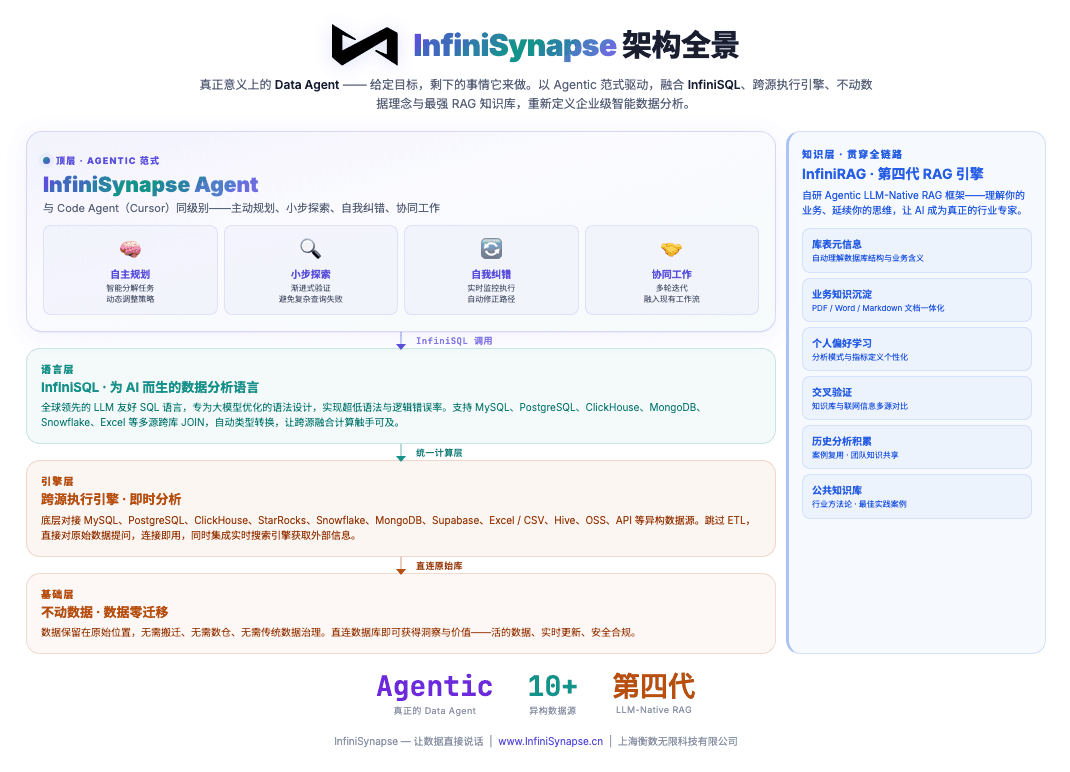Click the LLM-Native RAG caption
Screen dimensions: 1070x772
click(654, 710)
